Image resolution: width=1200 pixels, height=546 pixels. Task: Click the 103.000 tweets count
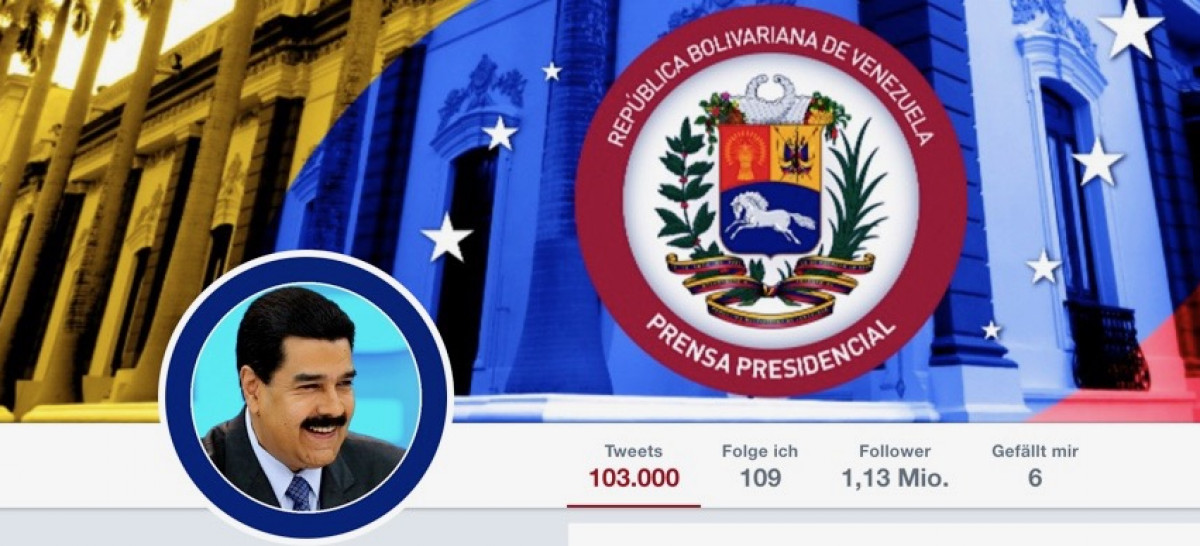pos(633,478)
